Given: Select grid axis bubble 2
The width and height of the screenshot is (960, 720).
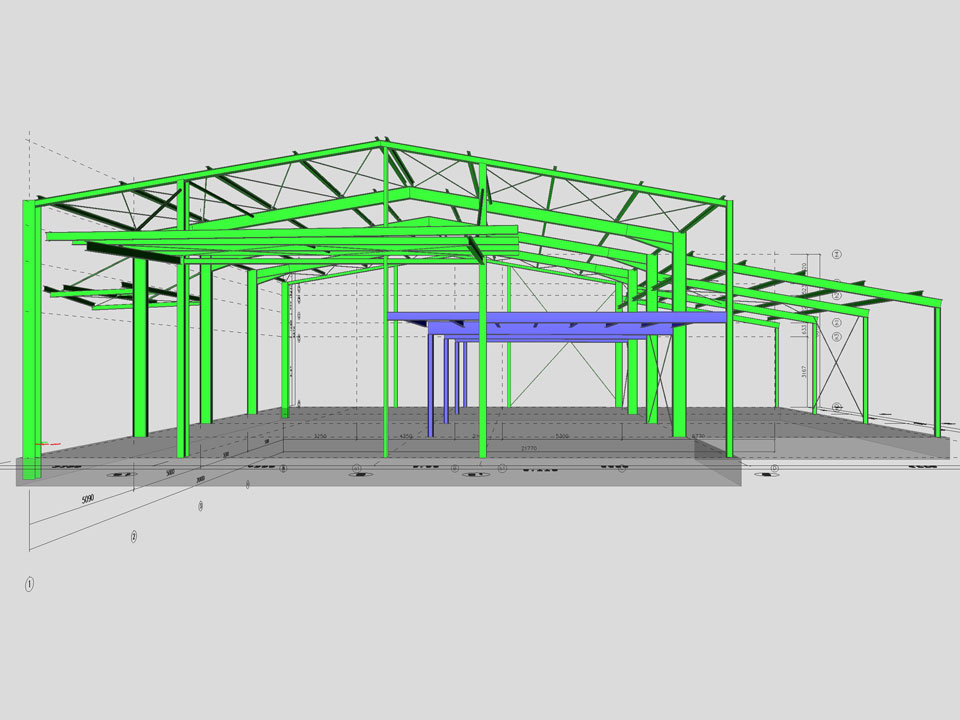Looking at the screenshot, I should (134, 536).
